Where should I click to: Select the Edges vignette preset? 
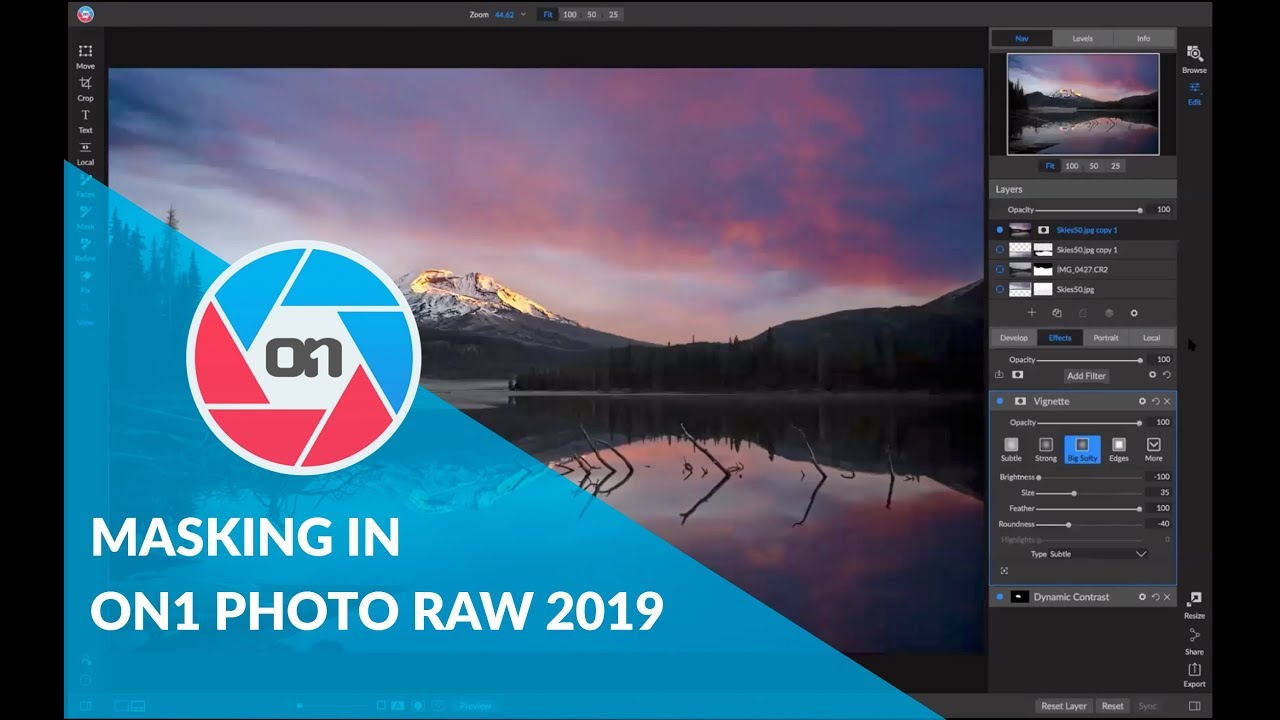(x=1119, y=449)
